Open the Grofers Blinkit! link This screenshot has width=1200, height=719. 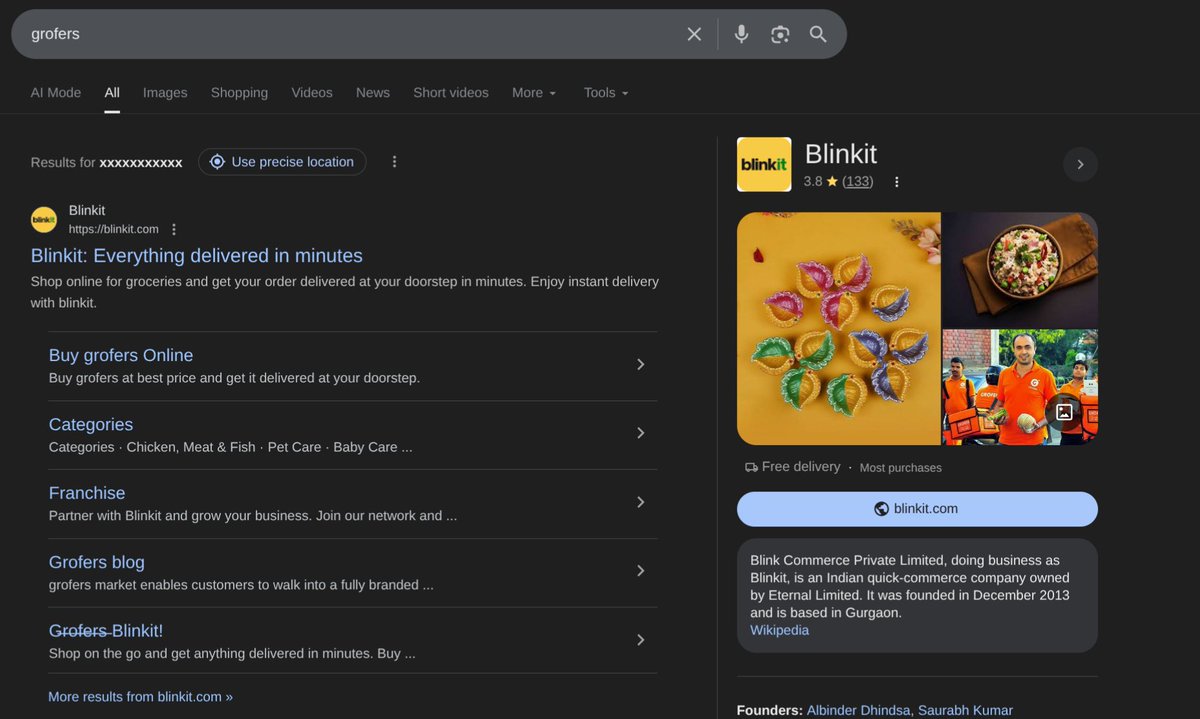(x=106, y=631)
